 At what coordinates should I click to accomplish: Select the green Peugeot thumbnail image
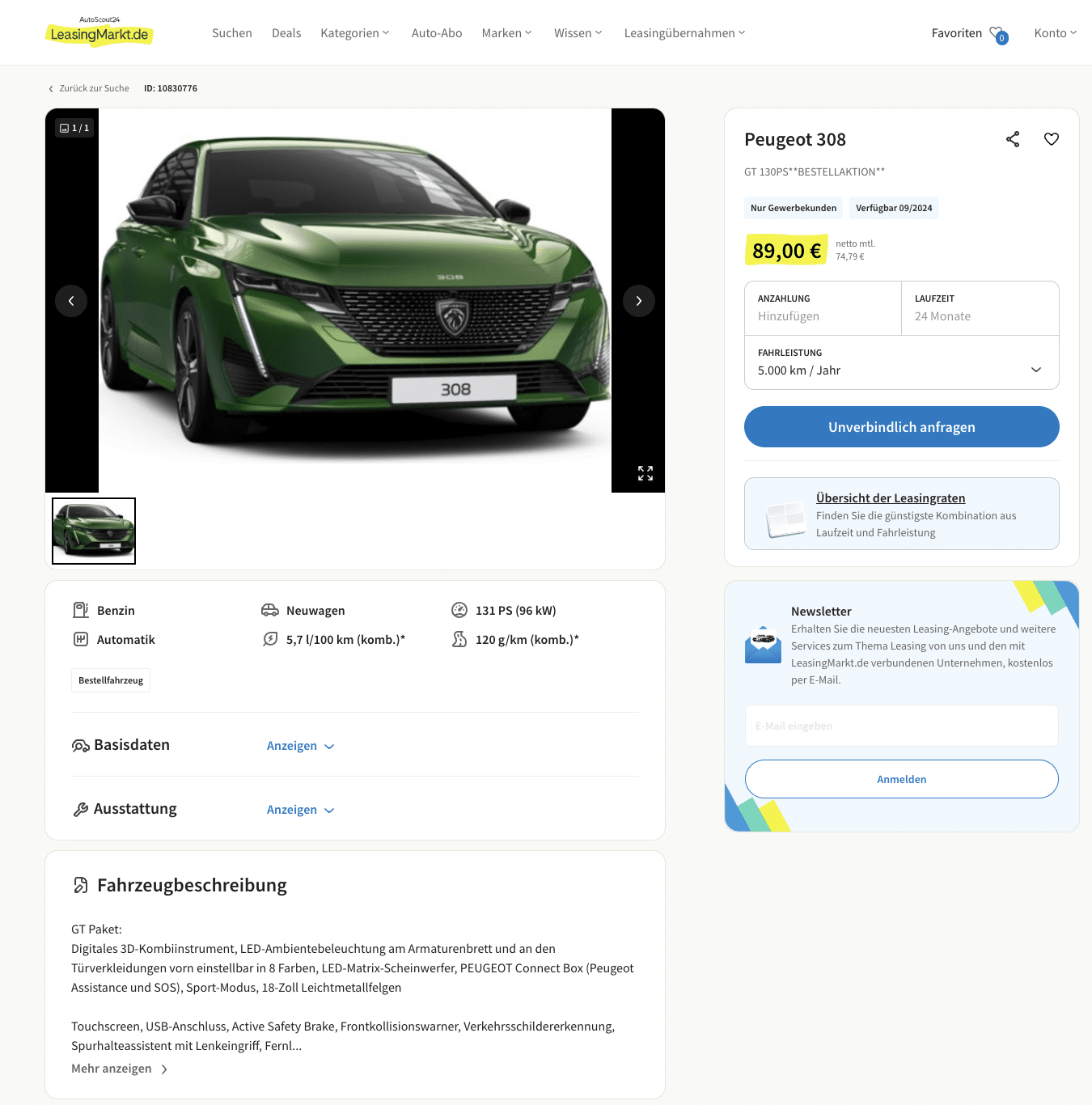94,531
